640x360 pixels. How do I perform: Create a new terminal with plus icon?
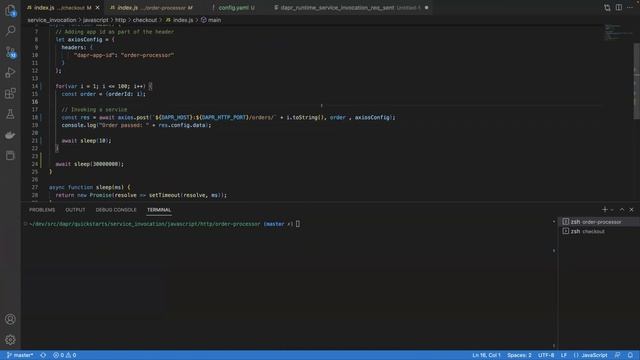click(x=604, y=209)
